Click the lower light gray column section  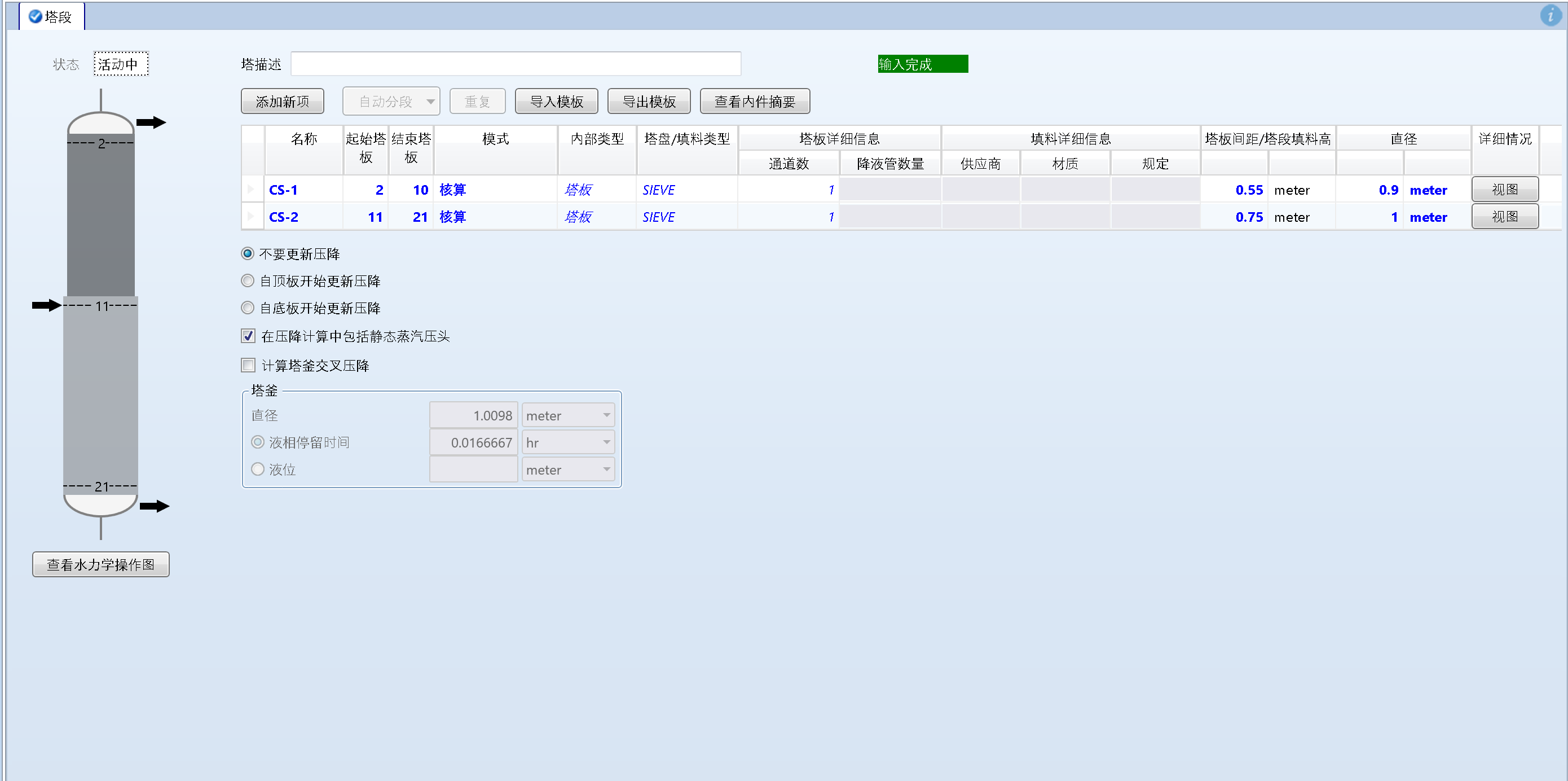pos(100,396)
